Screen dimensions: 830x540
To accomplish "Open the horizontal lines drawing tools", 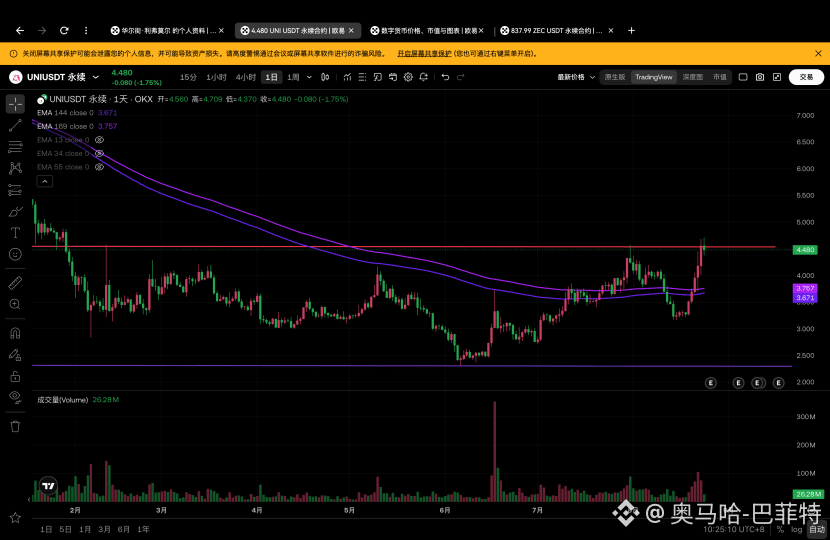I will pyautogui.click(x=15, y=147).
